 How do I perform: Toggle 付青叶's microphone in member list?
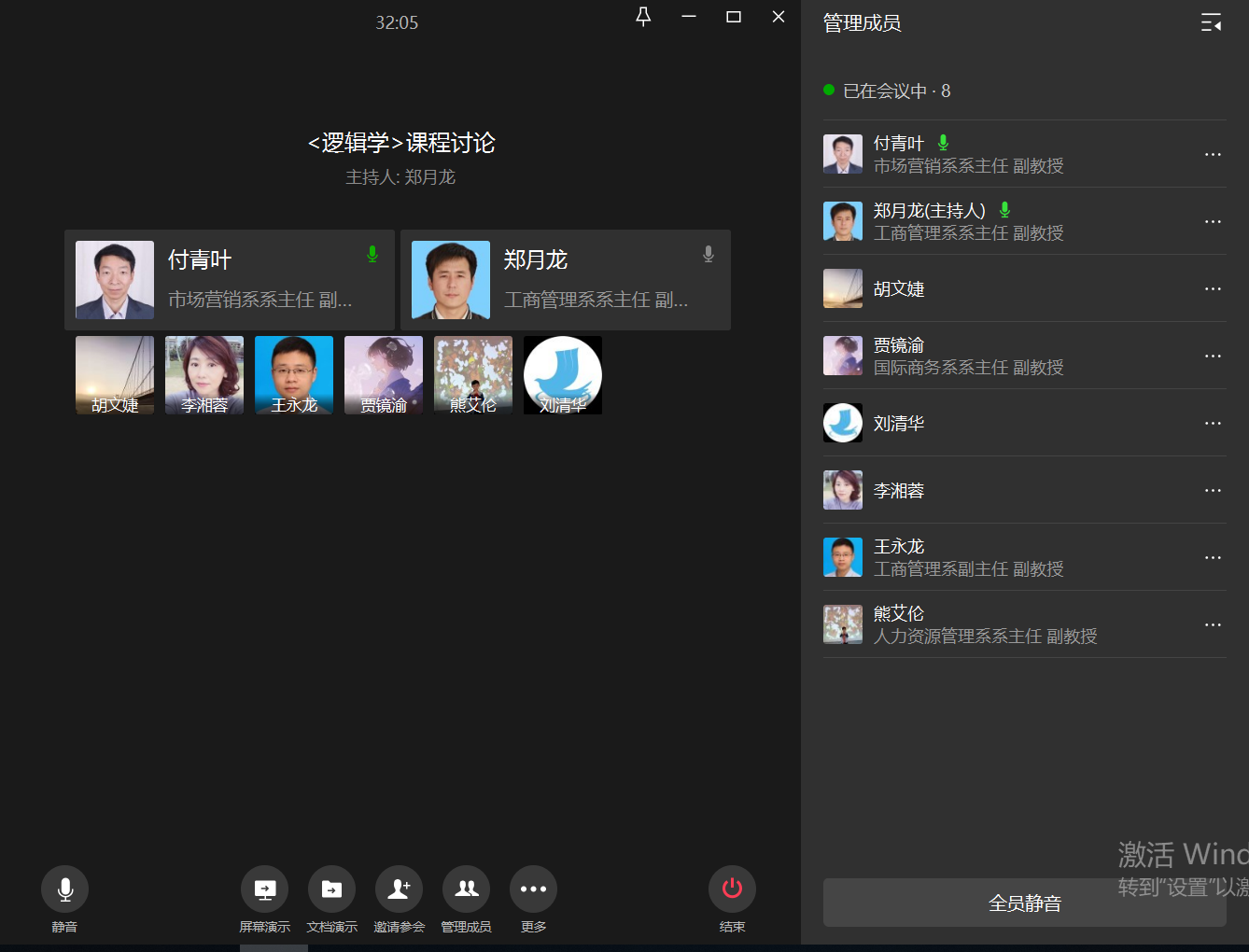pos(943,143)
